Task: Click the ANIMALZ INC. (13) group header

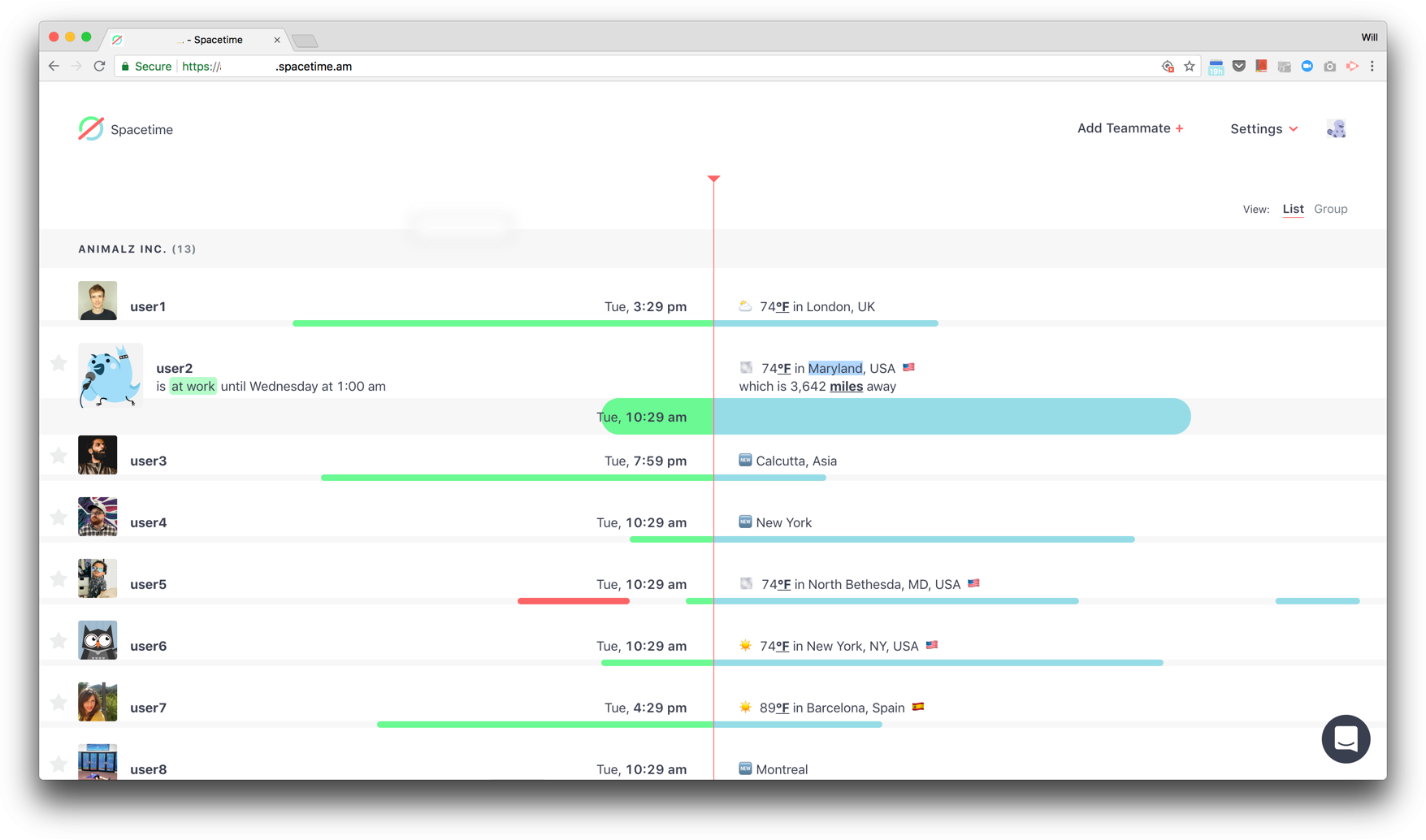Action: click(x=137, y=249)
